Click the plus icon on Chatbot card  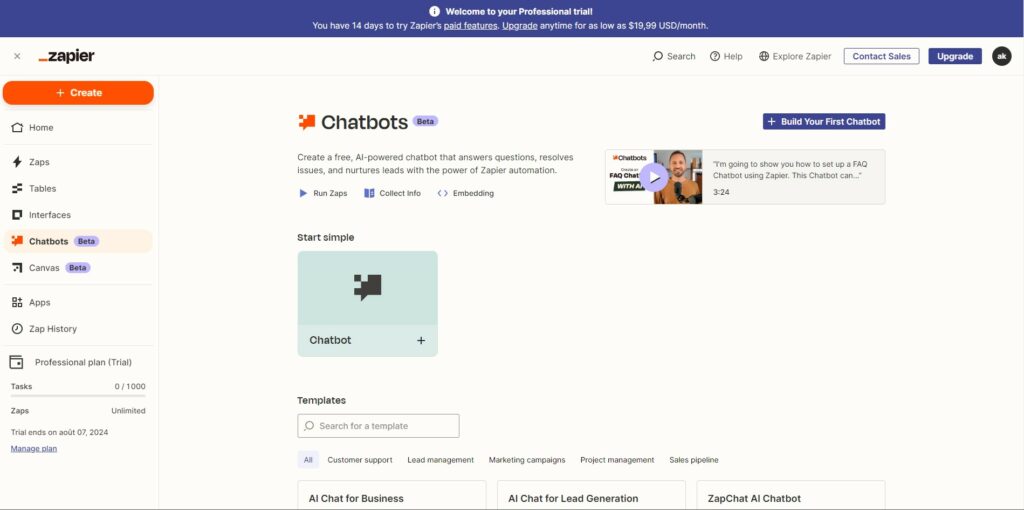click(x=421, y=340)
